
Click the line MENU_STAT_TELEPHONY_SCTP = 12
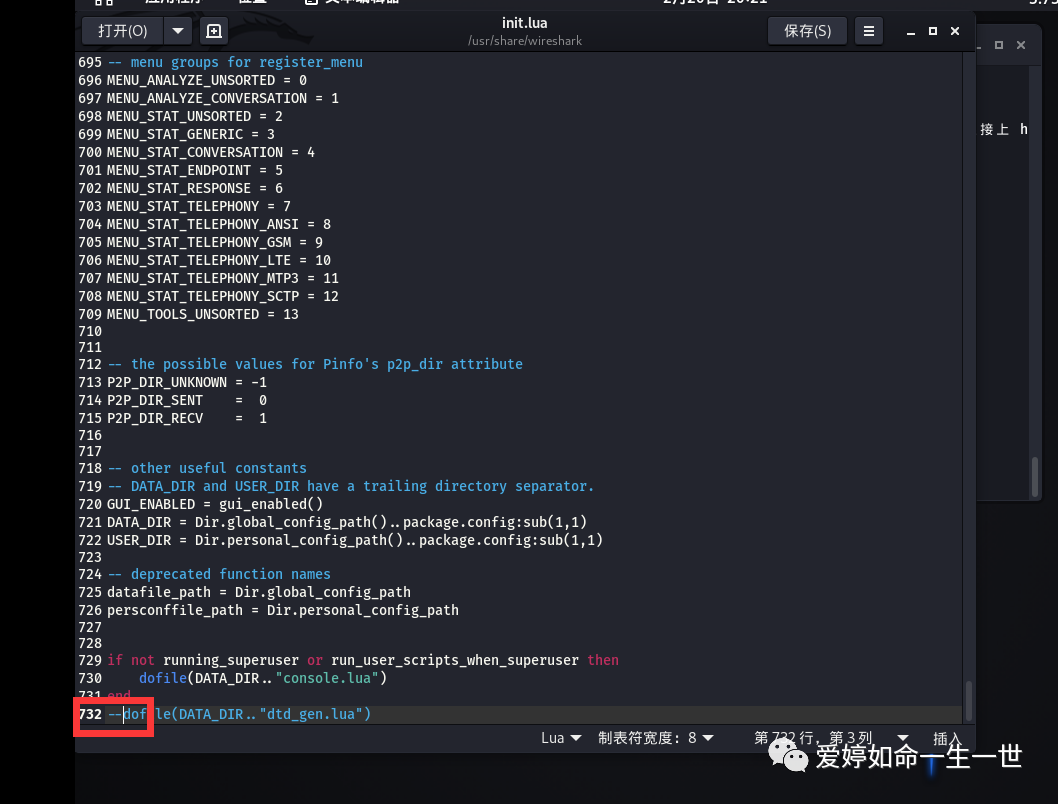[x=223, y=296]
